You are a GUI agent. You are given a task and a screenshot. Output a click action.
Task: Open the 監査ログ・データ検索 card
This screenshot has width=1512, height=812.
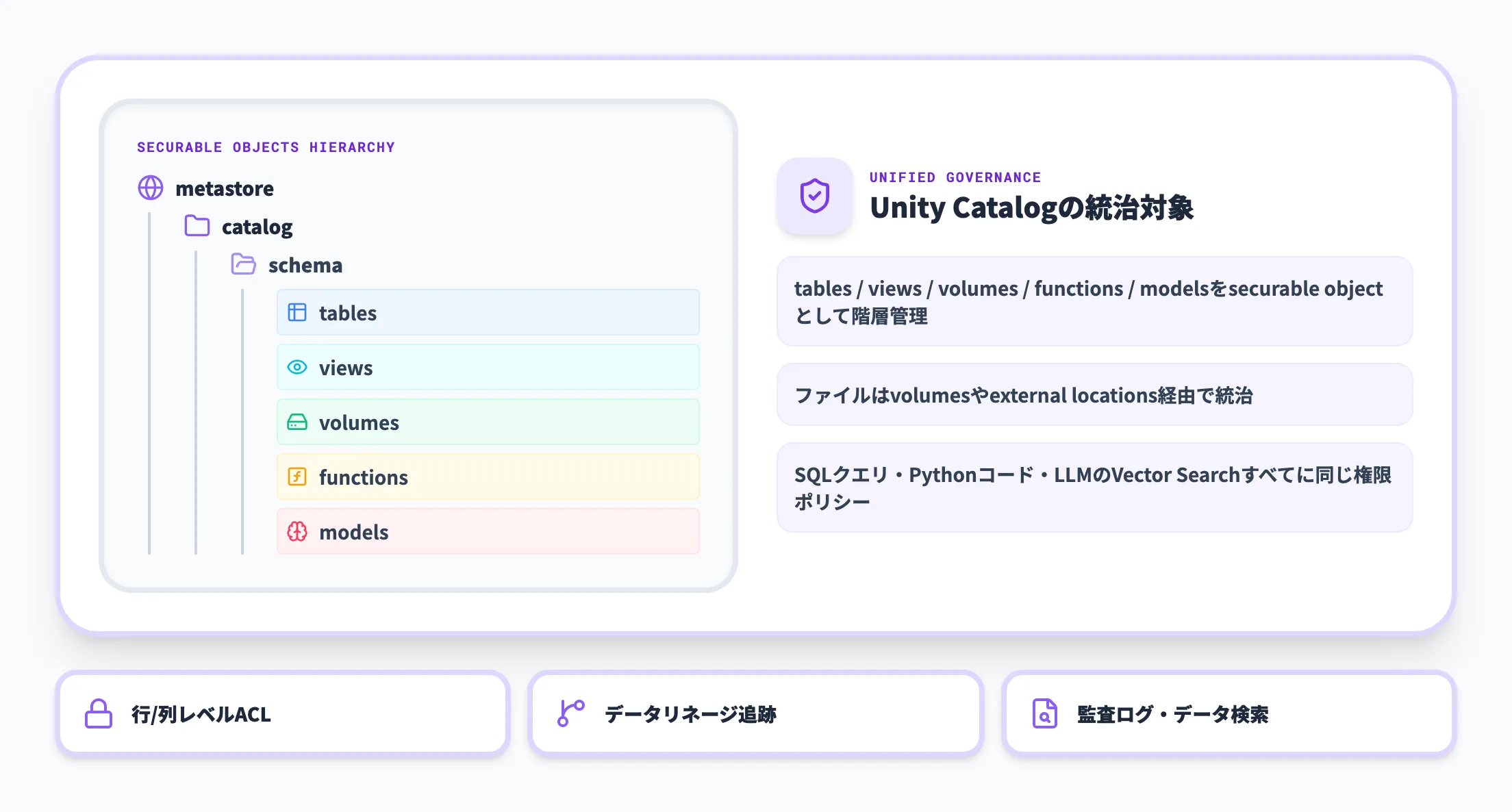coord(1226,713)
